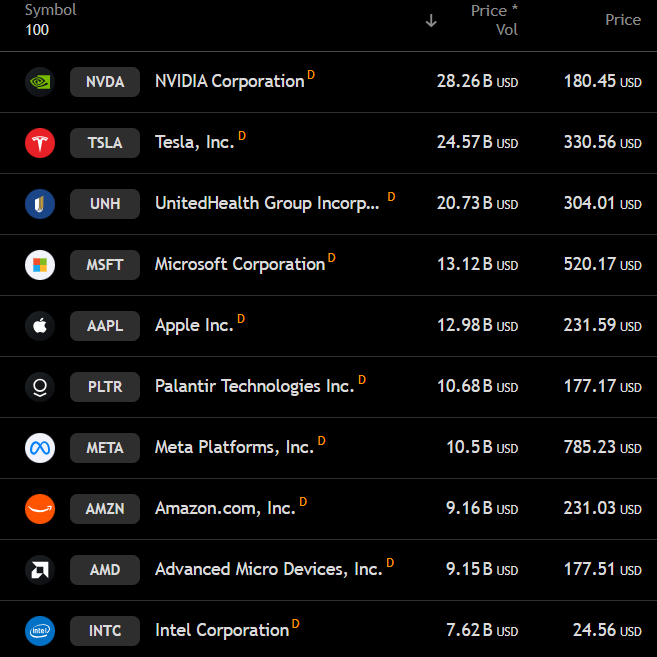Select AMD's 9.15 B USD value
Viewport: 657px width, 657px height.
tap(482, 569)
